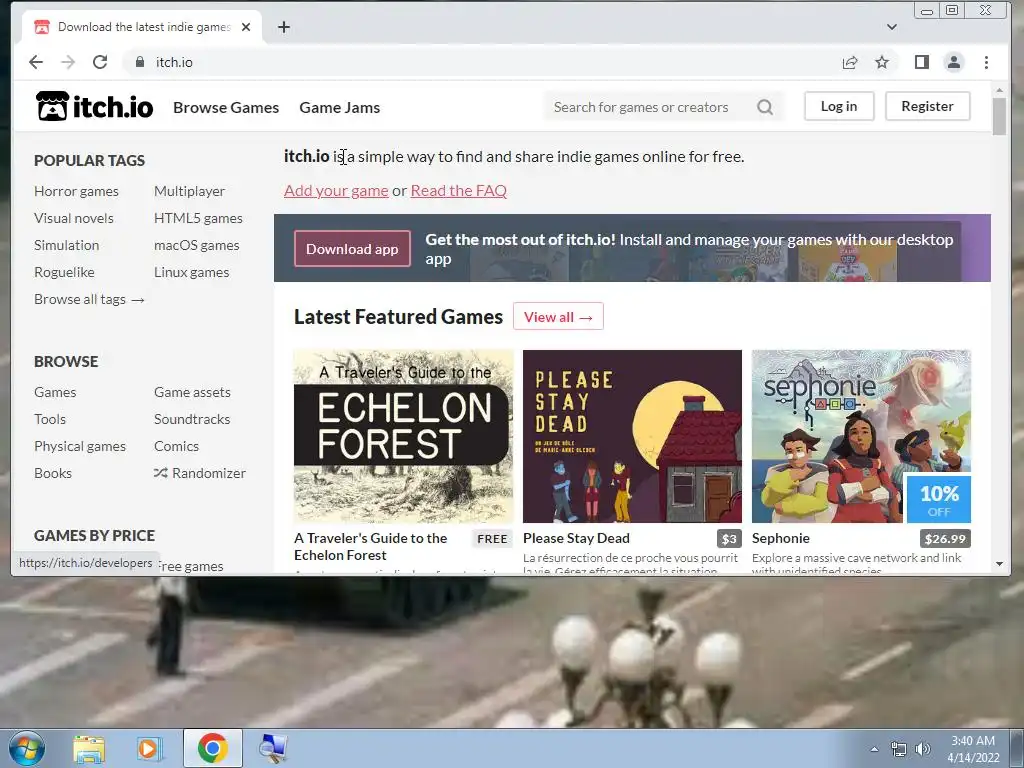
Task: Expand the tab search dropdown arrow
Action: point(891,27)
